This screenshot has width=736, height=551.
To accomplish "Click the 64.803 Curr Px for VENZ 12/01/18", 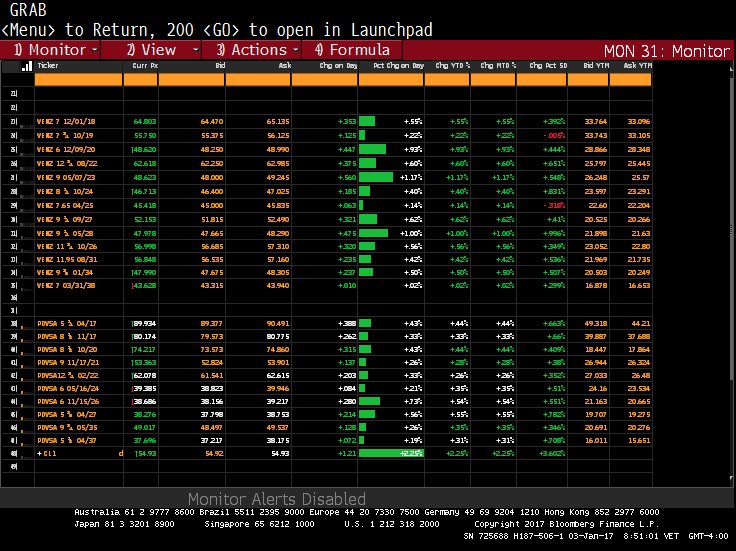I will click(x=145, y=122).
